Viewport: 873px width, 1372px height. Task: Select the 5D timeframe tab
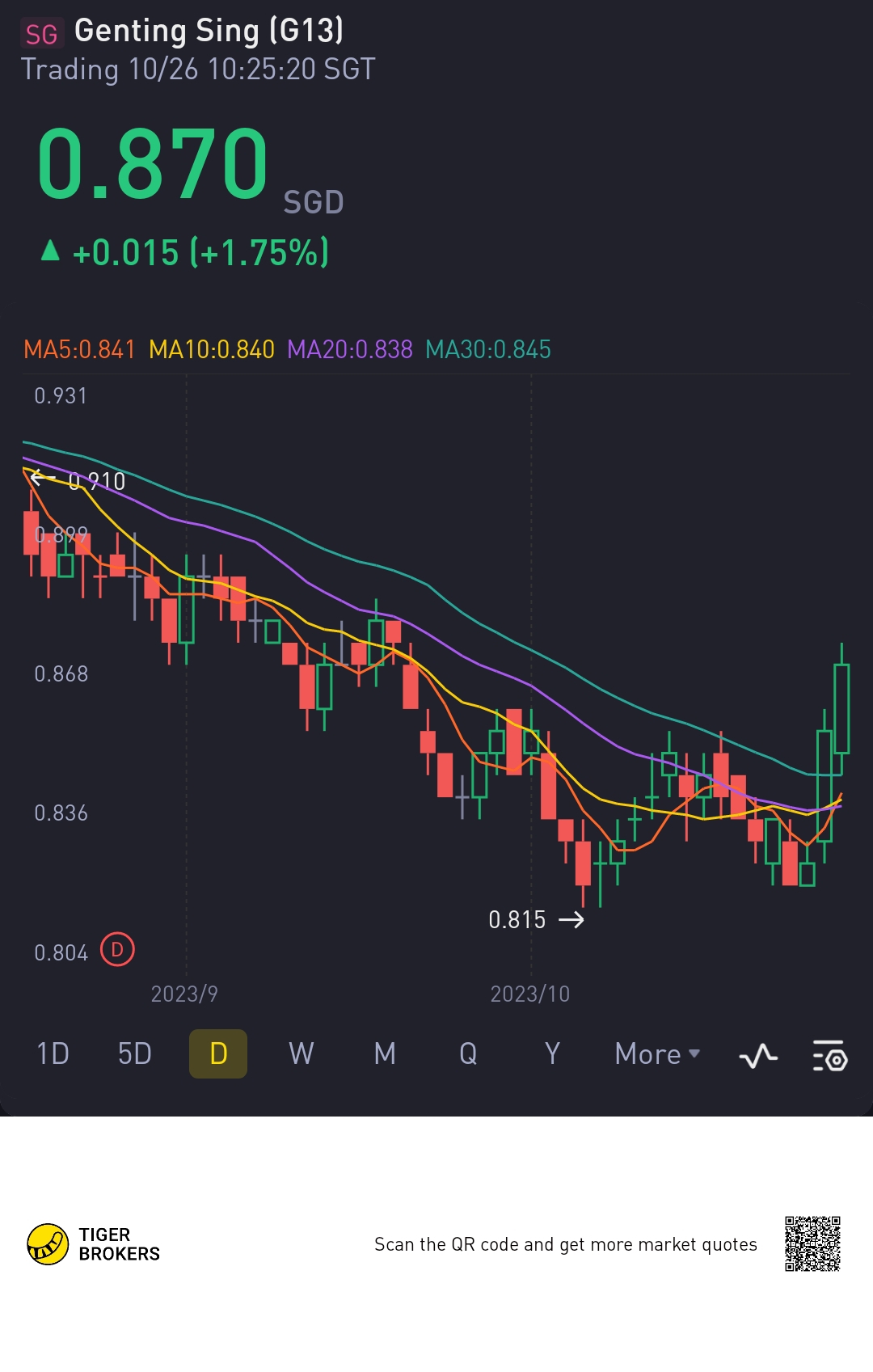pyautogui.click(x=135, y=1053)
